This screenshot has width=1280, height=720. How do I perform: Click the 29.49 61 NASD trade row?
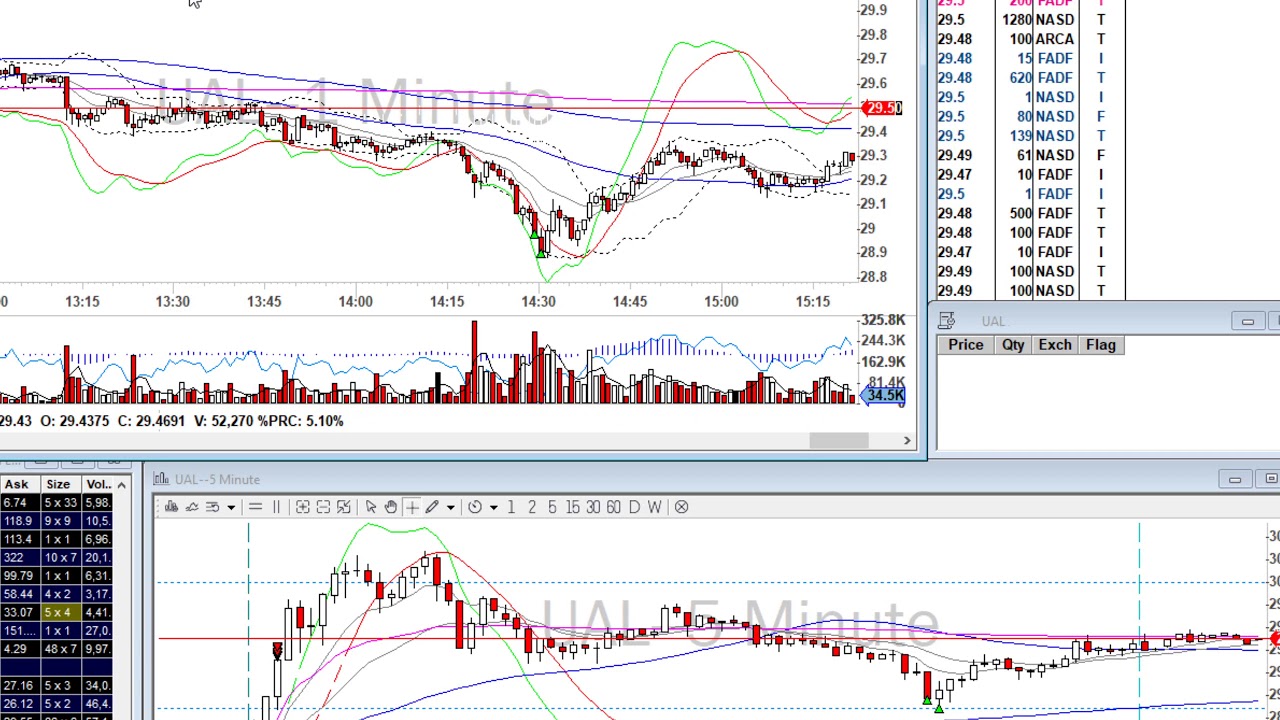1030,155
